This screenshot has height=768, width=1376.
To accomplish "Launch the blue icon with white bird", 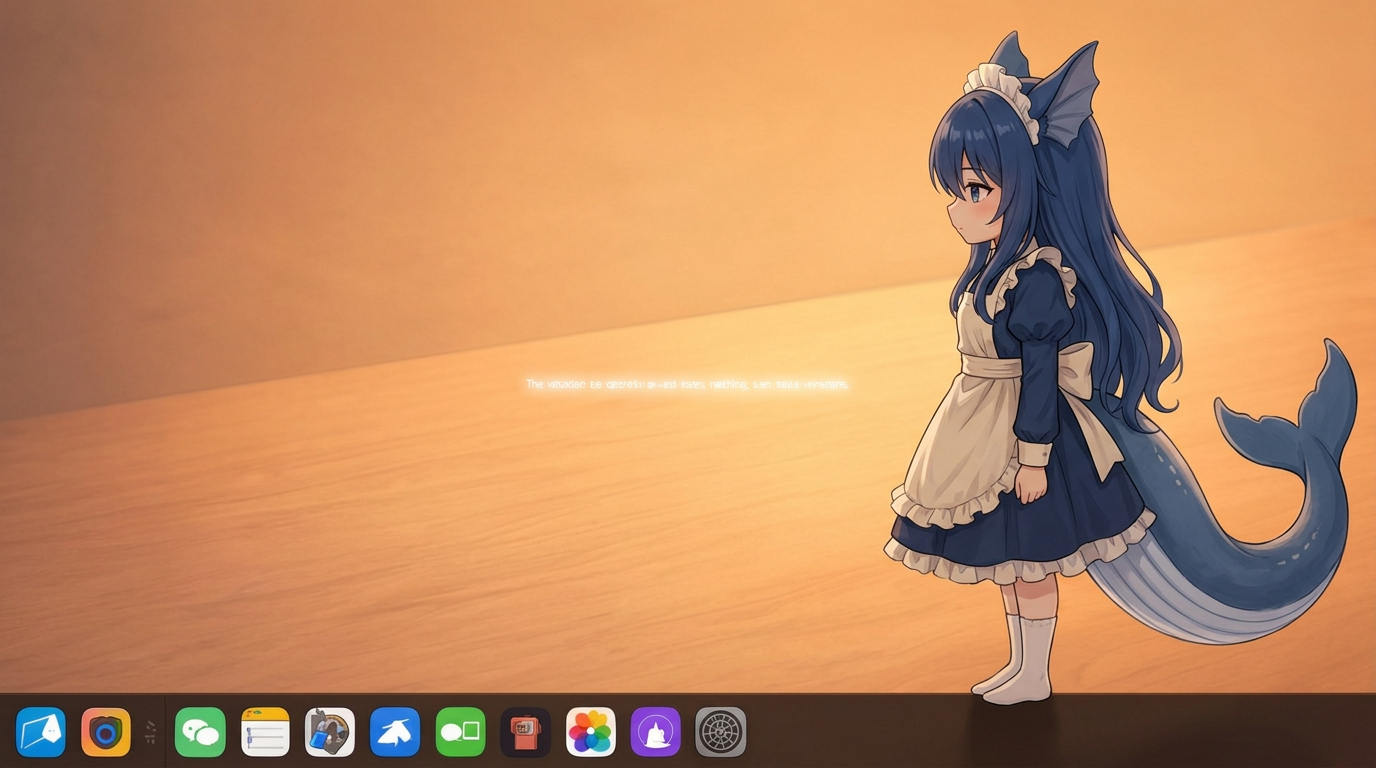I will (x=395, y=732).
